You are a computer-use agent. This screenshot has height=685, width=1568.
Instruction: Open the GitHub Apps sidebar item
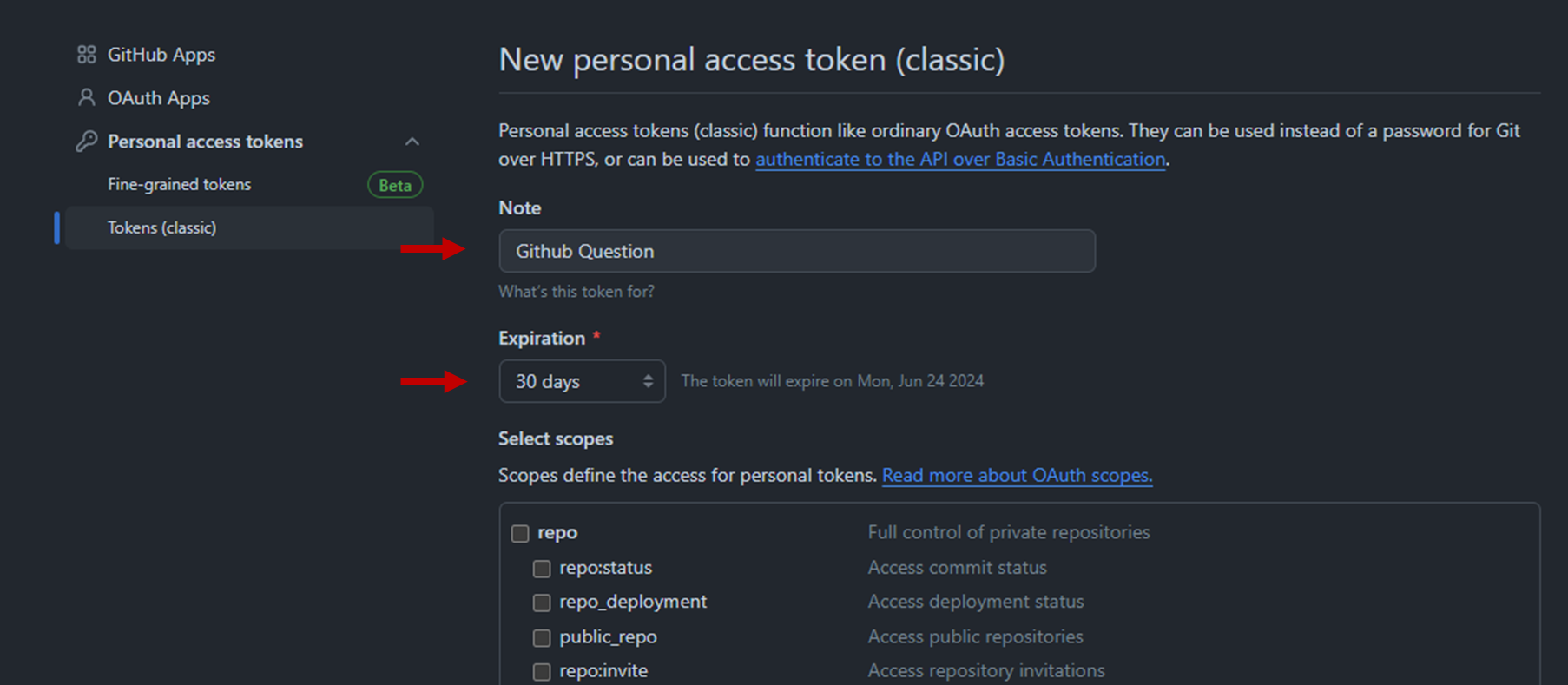(x=161, y=55)
